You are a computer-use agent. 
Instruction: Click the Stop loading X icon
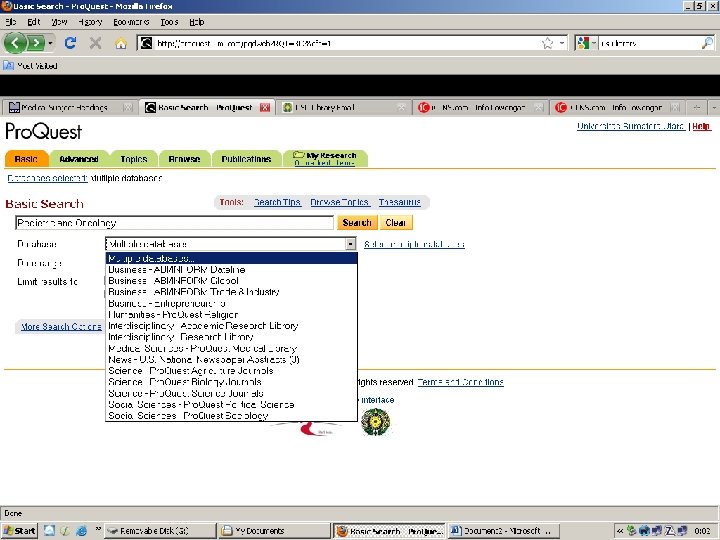[96, 43]
